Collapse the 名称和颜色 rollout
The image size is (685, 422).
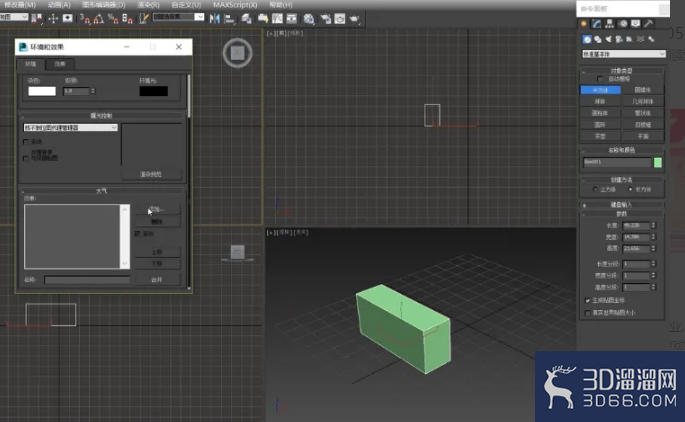click(x=622, y=150)
